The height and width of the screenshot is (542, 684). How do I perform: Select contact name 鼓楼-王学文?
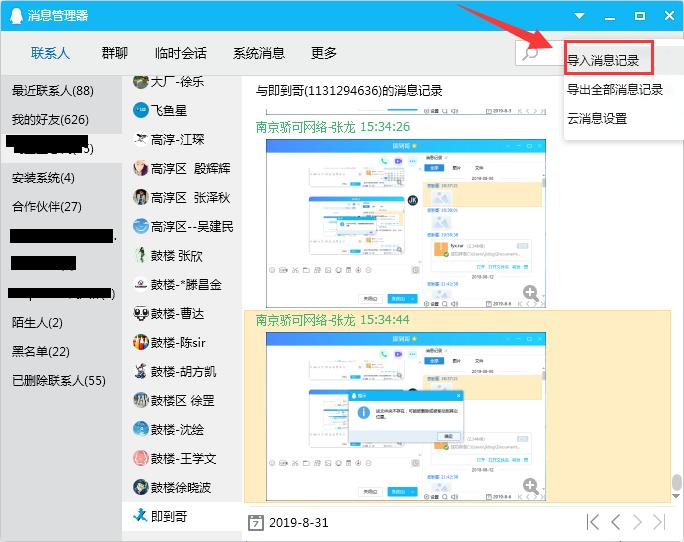pyautogui.click(x=183, y=458)
